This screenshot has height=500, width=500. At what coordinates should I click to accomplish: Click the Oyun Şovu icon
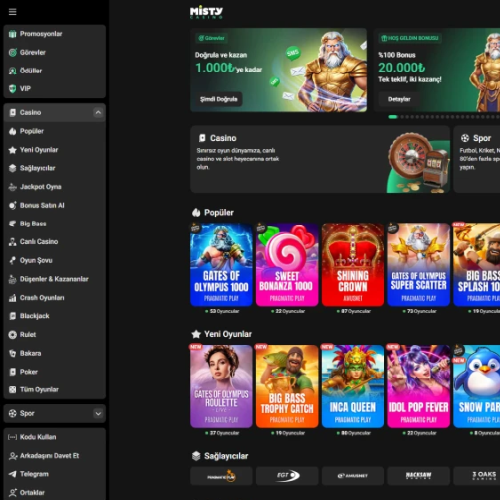(x=12, y=260)
